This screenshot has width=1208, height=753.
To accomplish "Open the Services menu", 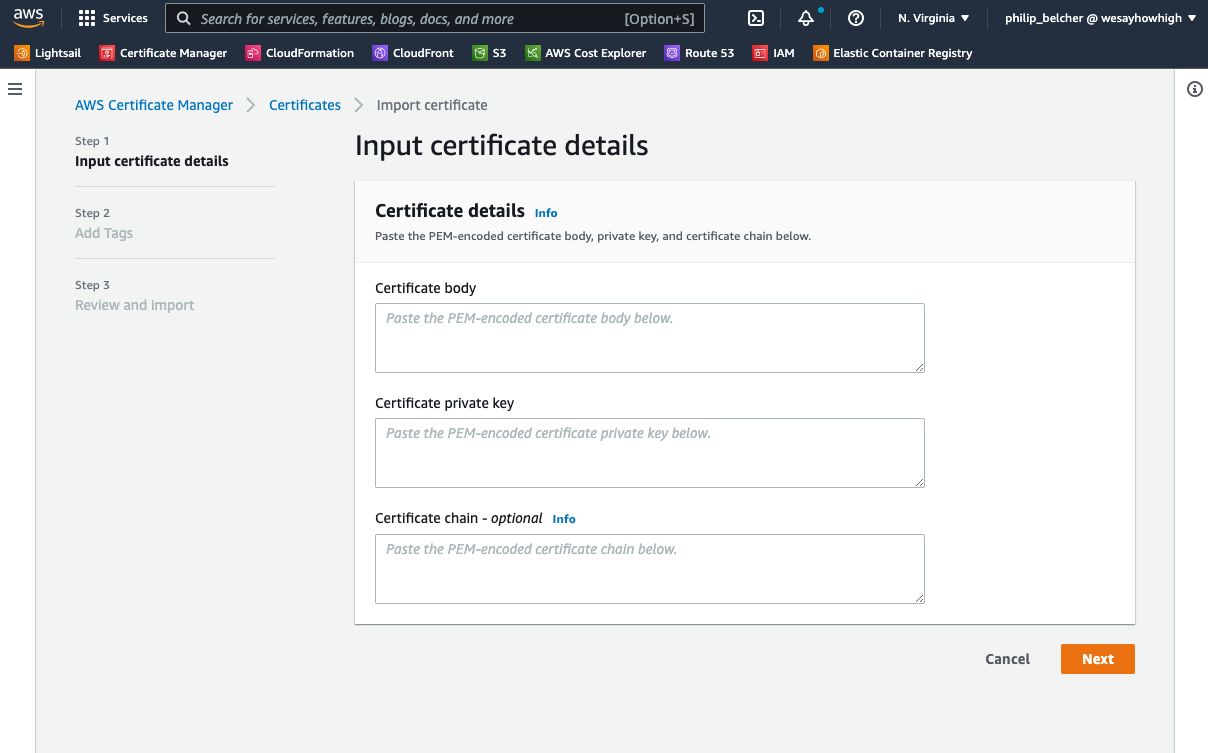I will (x=113, y=17).
